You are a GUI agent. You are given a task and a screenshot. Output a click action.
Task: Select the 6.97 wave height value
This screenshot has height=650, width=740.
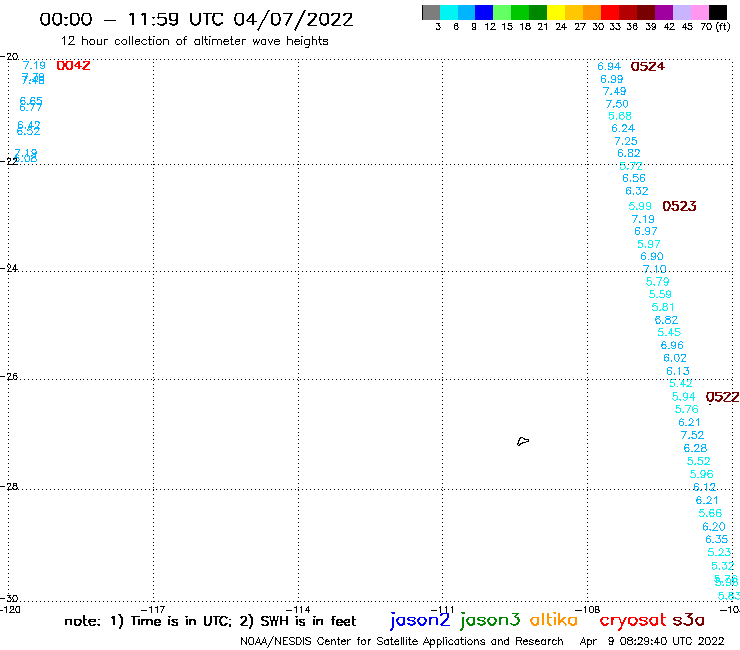646,231
